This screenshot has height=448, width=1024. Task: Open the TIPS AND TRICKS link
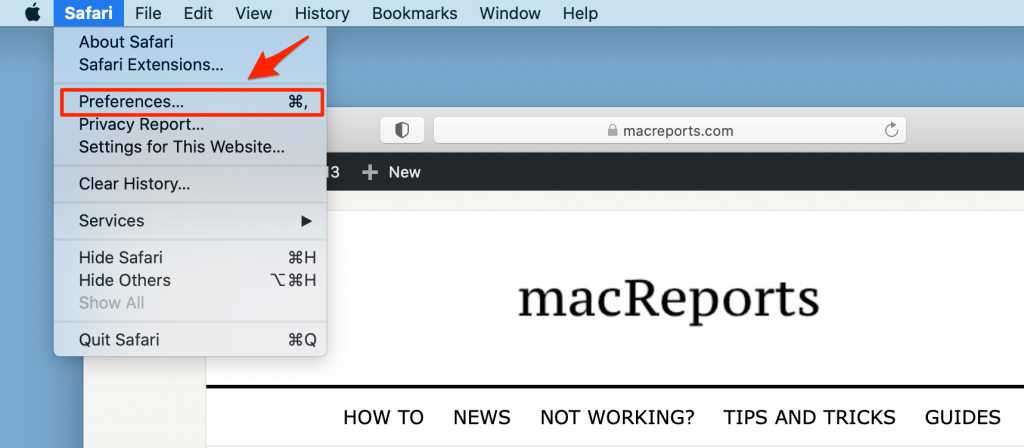[x=809, y=417]
